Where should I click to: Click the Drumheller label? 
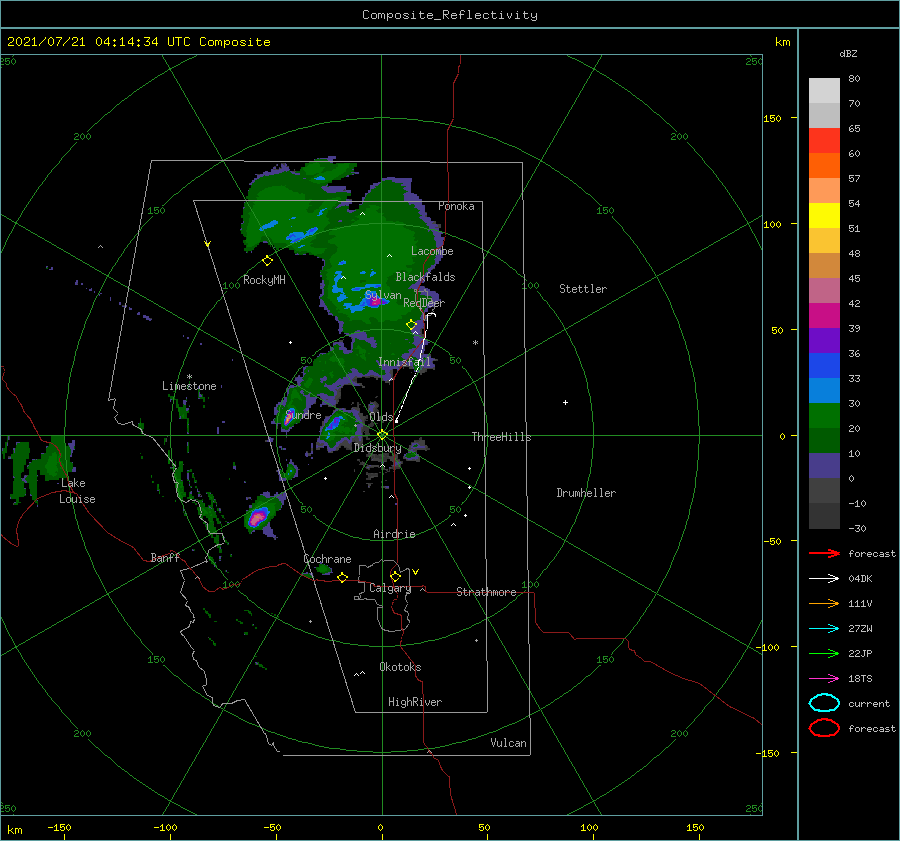click(586, 493)
